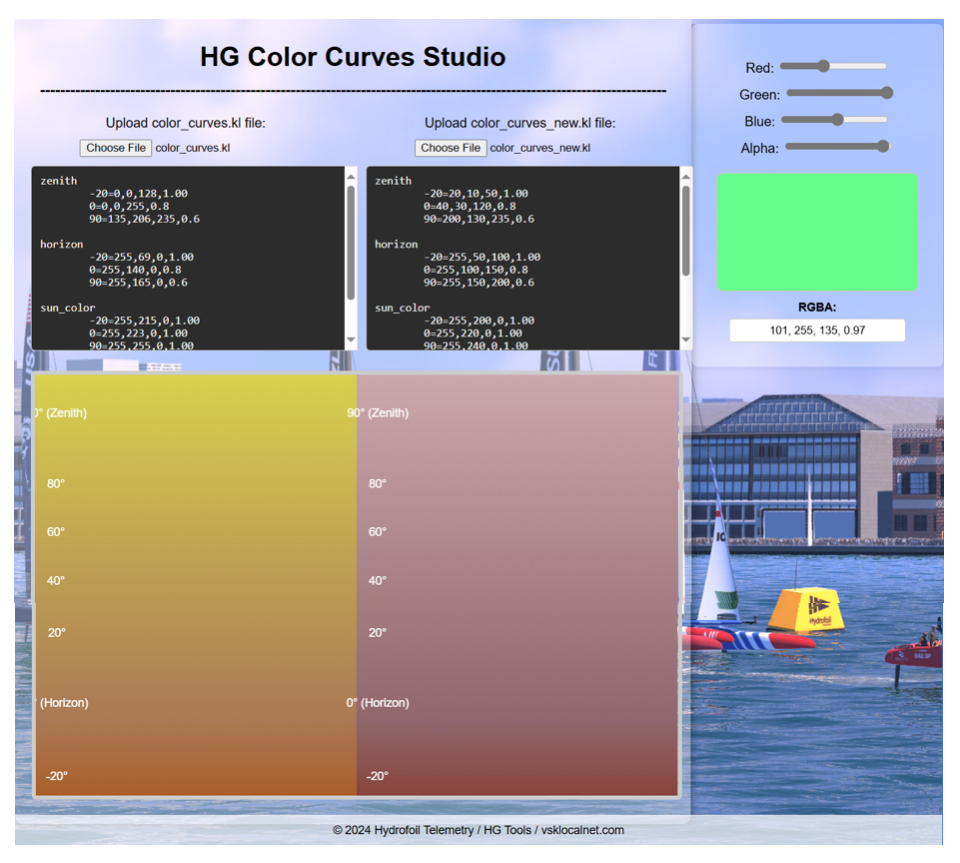Screen dimensions: 960x863
Task: Click the 'RGBA:' label
Action: coord(817,307)
